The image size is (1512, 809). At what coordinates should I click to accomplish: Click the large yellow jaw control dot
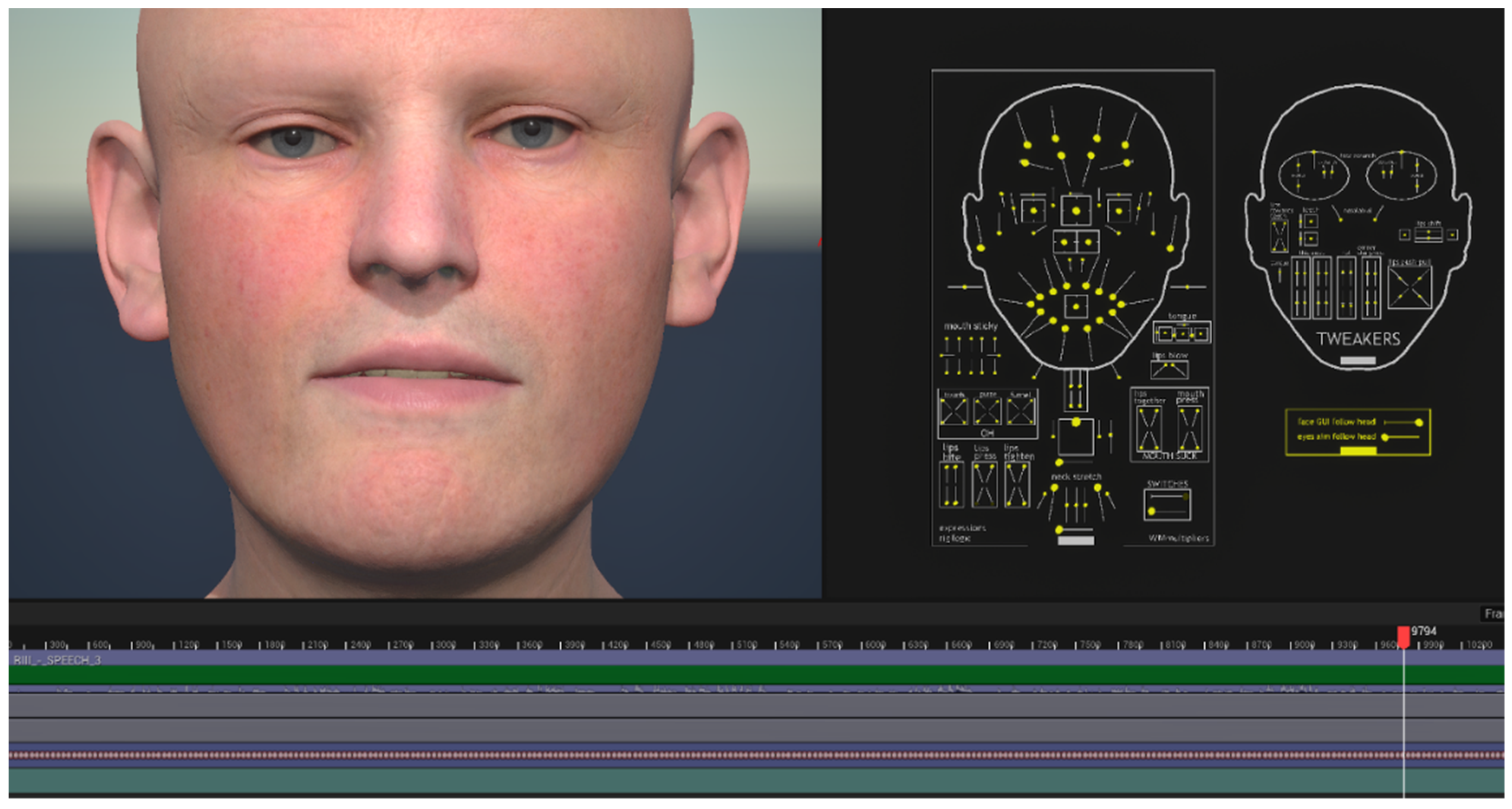point(1076,422)
